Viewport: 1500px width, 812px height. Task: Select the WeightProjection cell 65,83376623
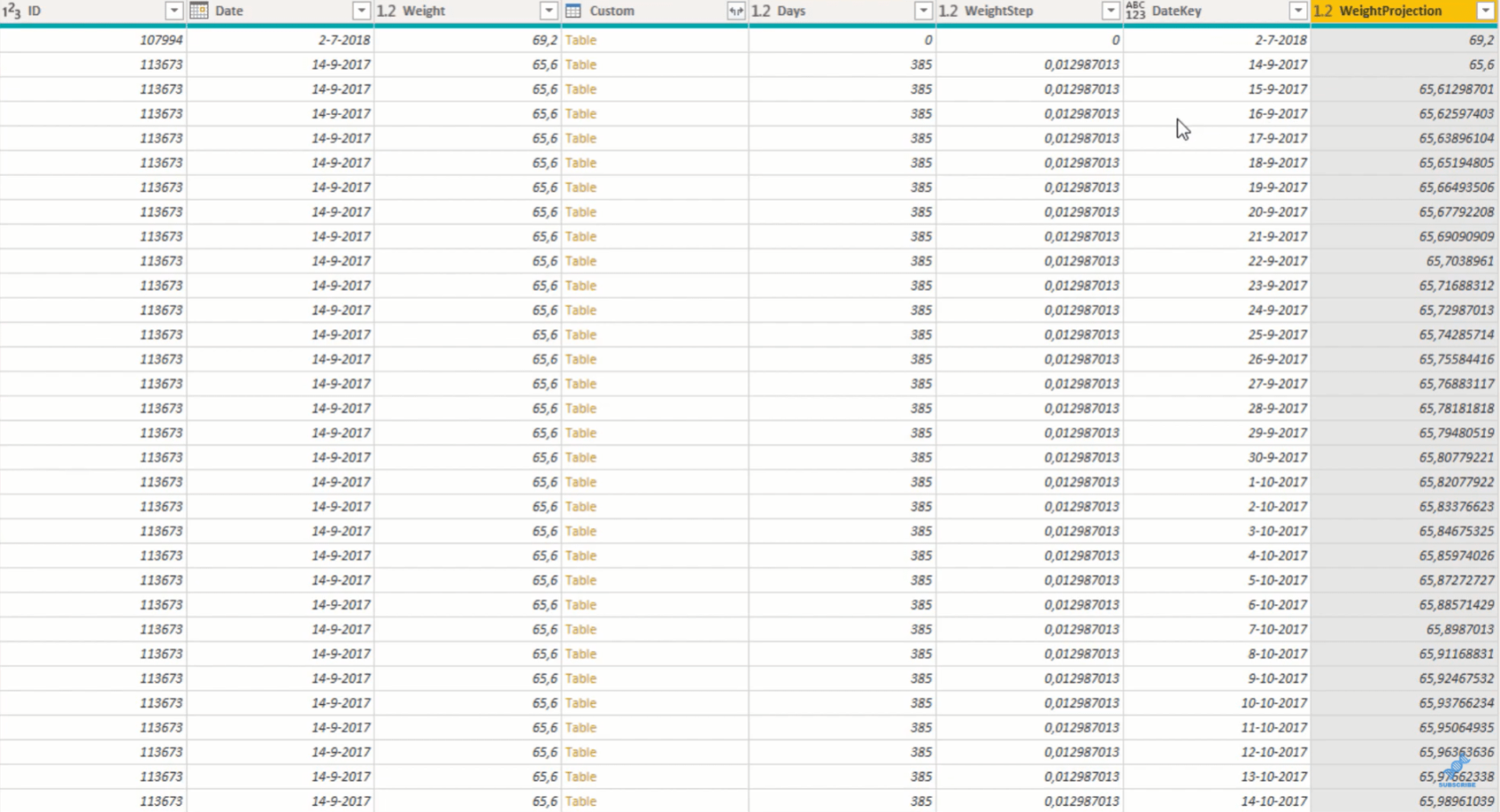point(1404,507)
